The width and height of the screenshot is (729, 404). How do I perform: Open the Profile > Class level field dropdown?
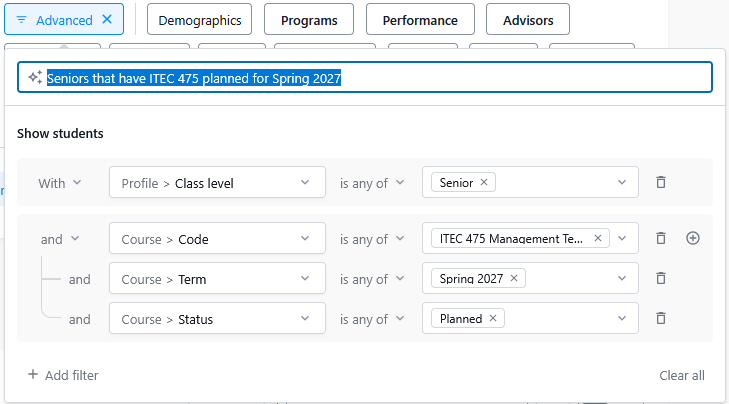click(x=217, y=182)
